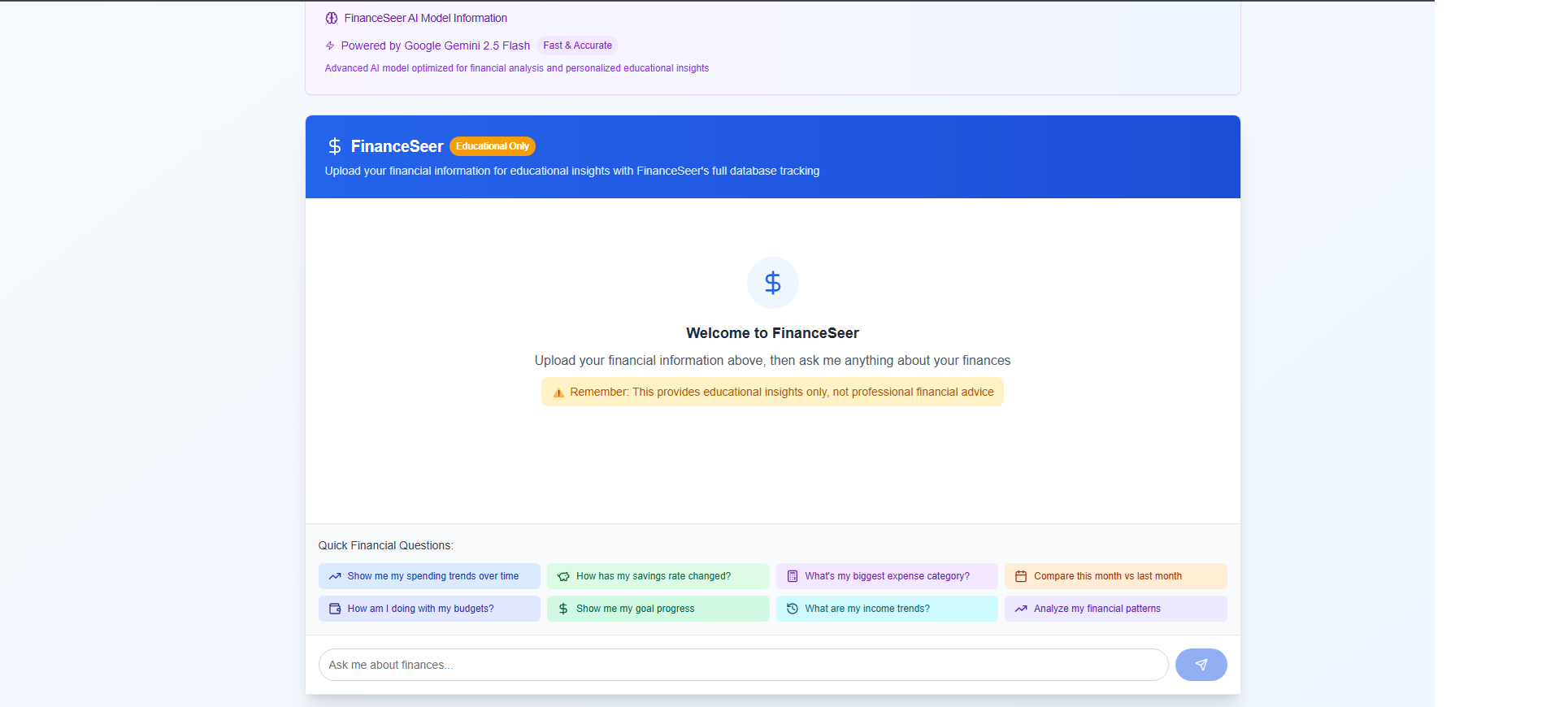Click the paper plane send button
1568x707 pixels.
[x=1201, y=665]
